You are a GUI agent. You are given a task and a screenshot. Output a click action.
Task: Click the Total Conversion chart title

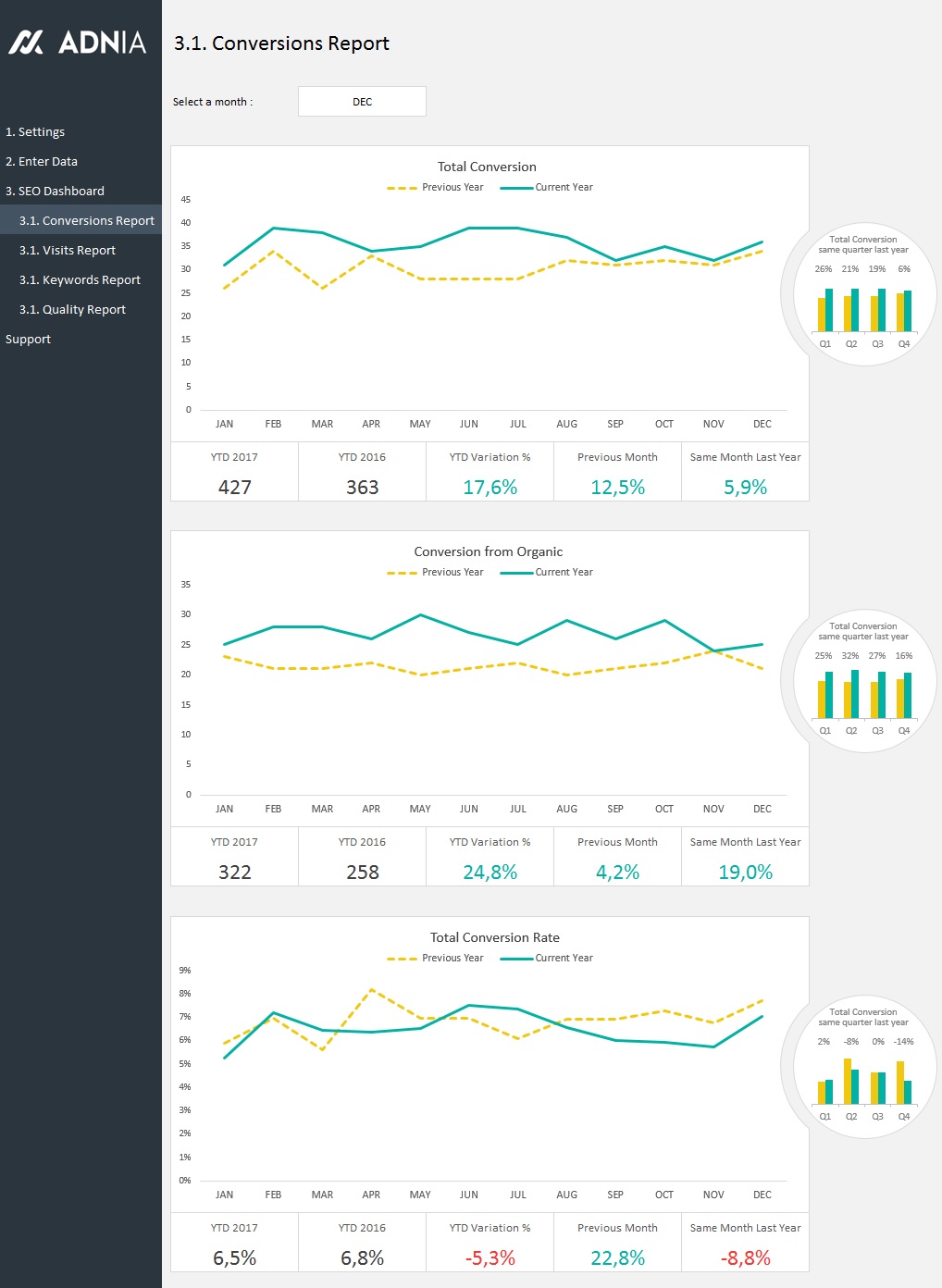(487, 167)
